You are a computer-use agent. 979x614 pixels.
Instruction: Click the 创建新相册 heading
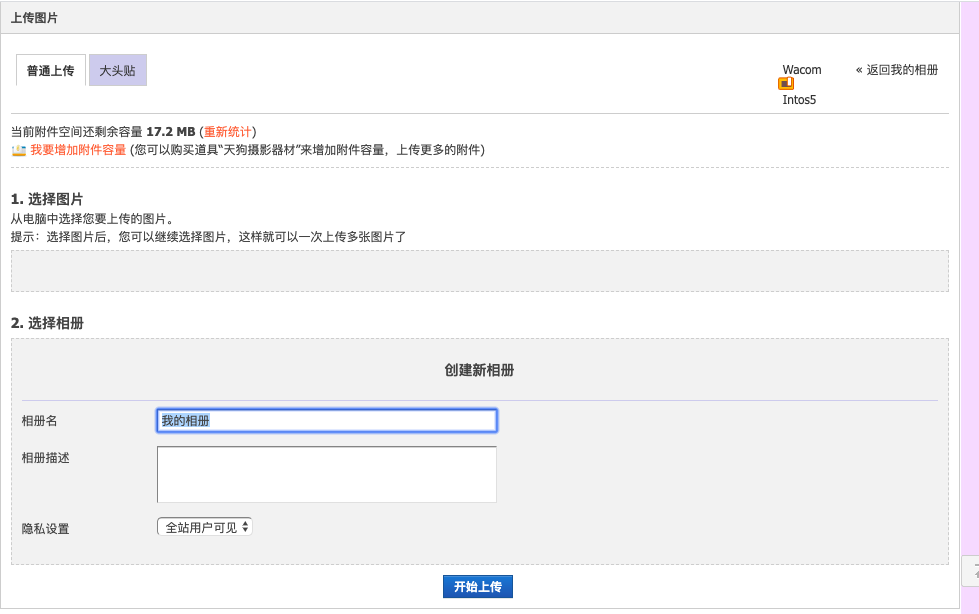(x=479, y=370)
